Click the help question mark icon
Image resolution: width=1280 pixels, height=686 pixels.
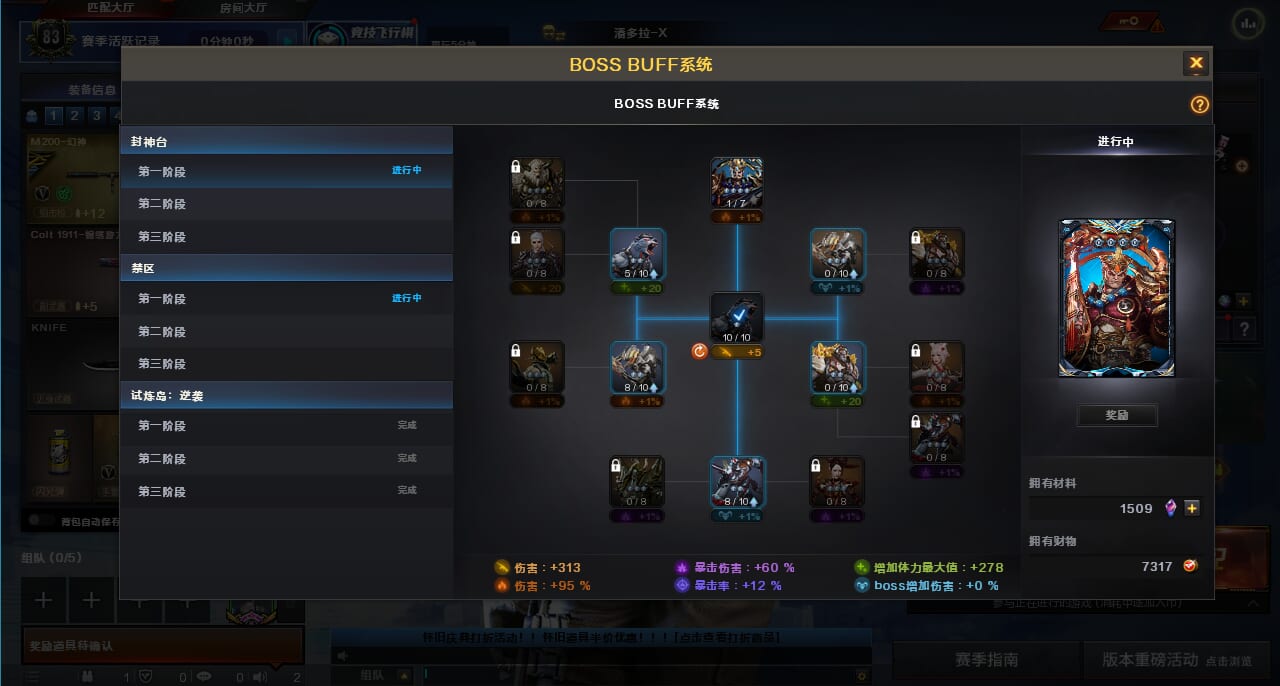1200,105
